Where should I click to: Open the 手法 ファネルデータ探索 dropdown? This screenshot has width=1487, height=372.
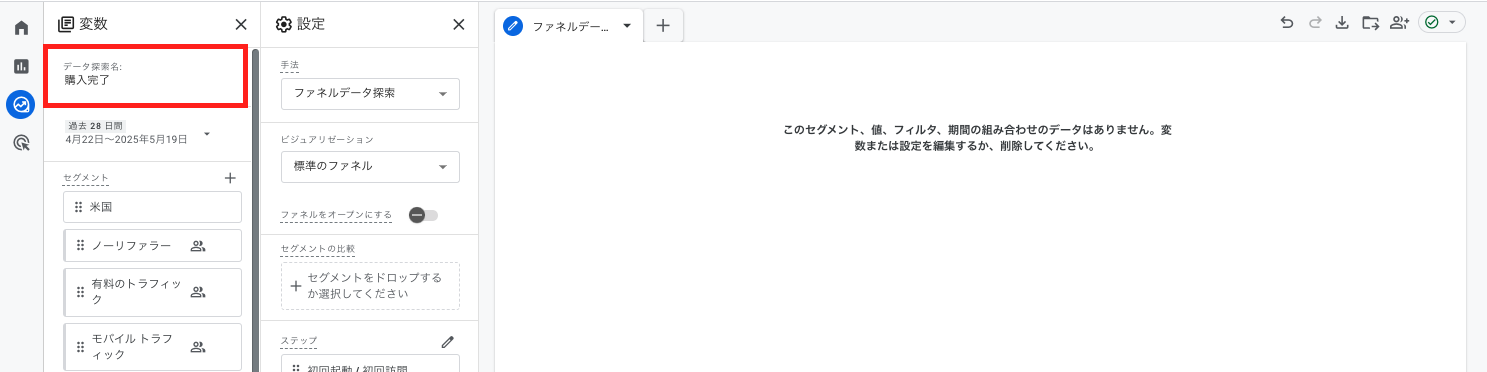click(x=370, y=93)
